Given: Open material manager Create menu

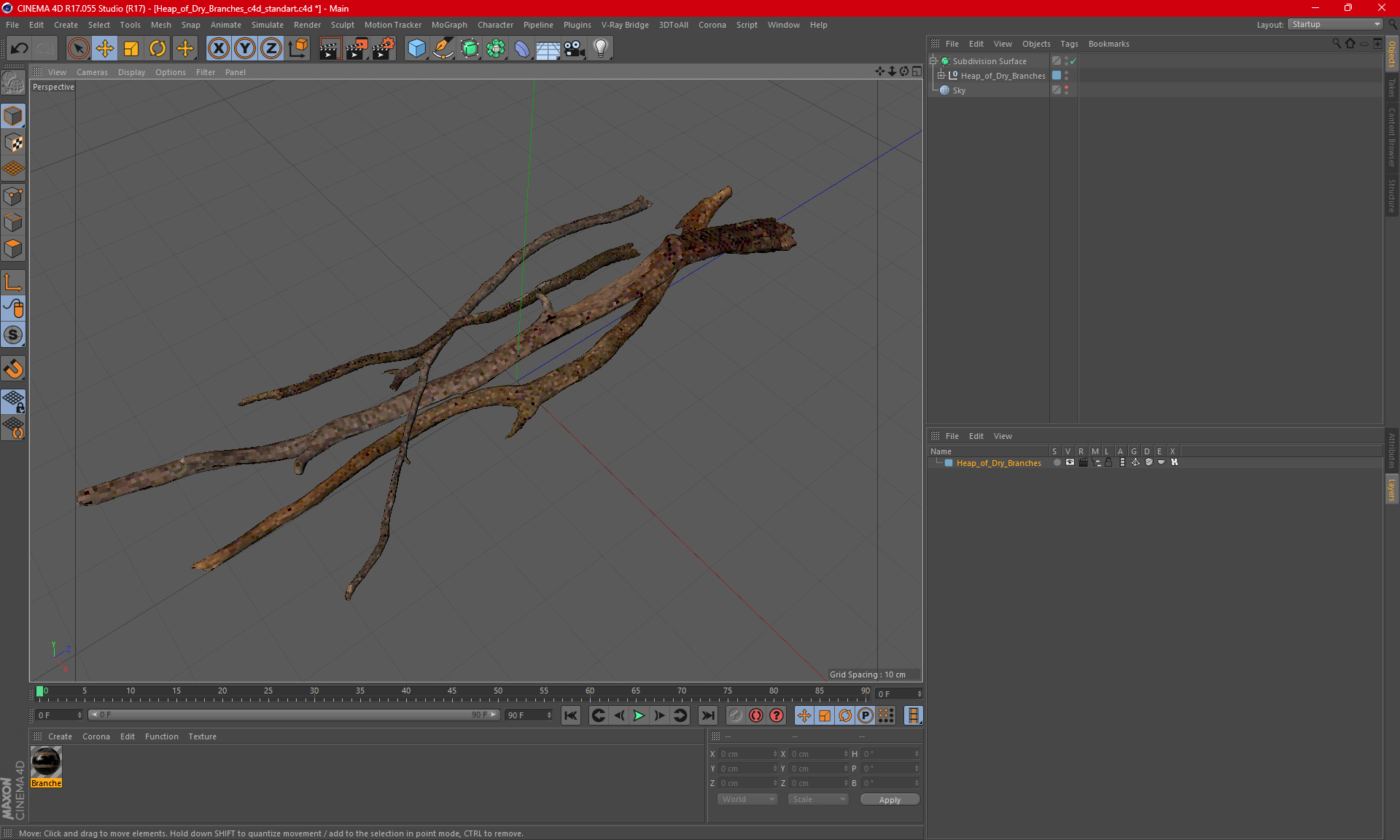Looking at the screenshot, I should (x=60, y=736).
